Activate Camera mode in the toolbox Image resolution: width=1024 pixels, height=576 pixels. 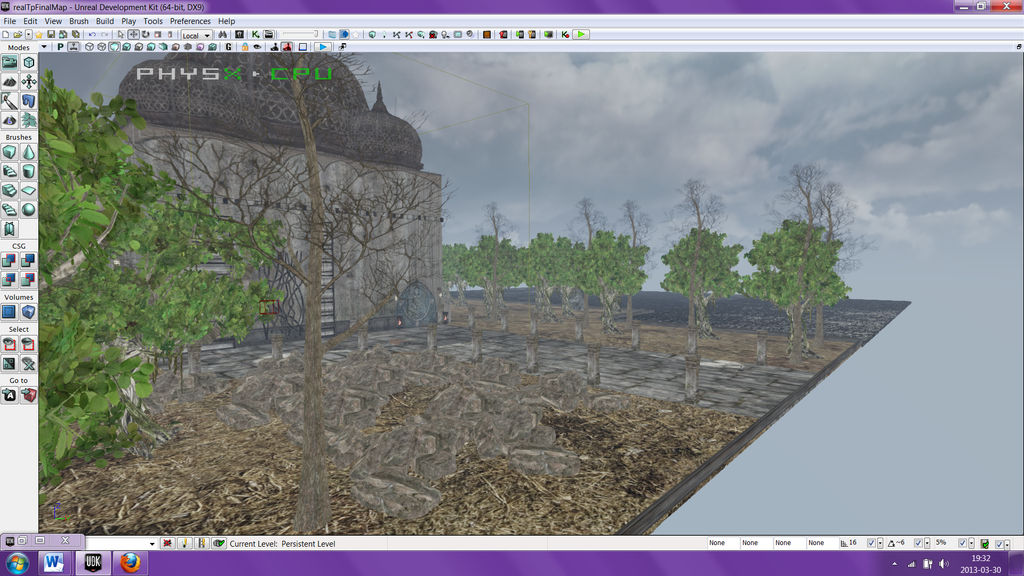[9, 62]
